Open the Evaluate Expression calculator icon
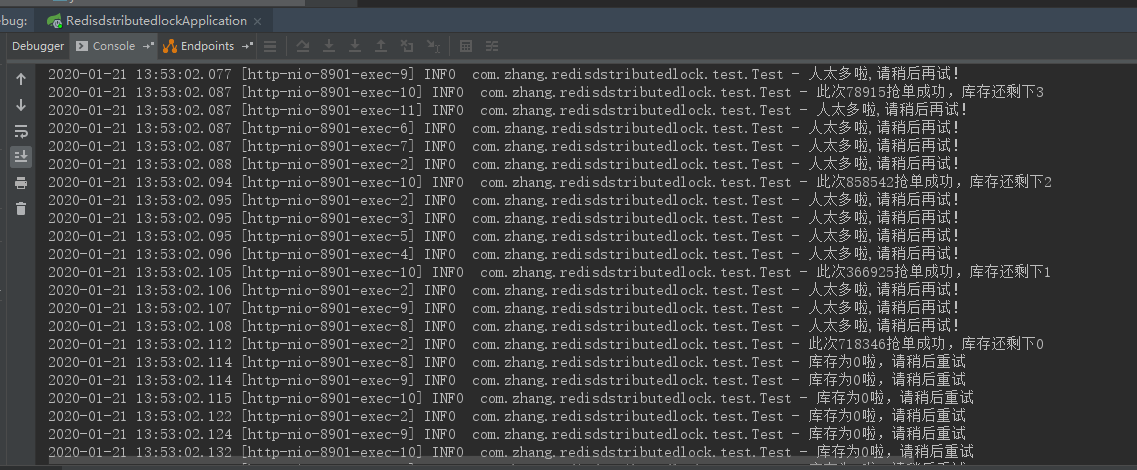1137x470 pixels. point(466,46)
